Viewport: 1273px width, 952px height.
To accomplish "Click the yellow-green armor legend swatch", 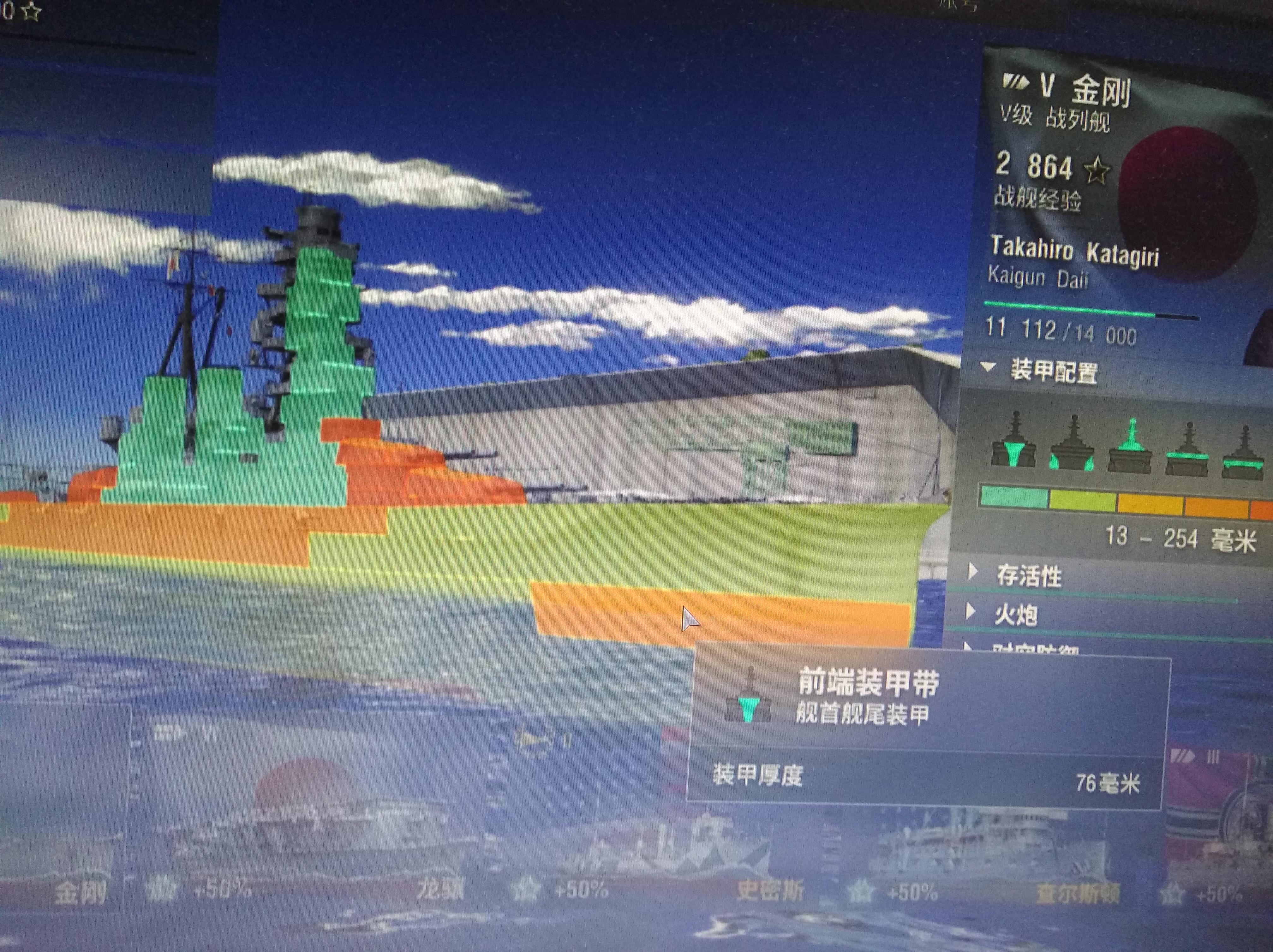I will 1083,500.
